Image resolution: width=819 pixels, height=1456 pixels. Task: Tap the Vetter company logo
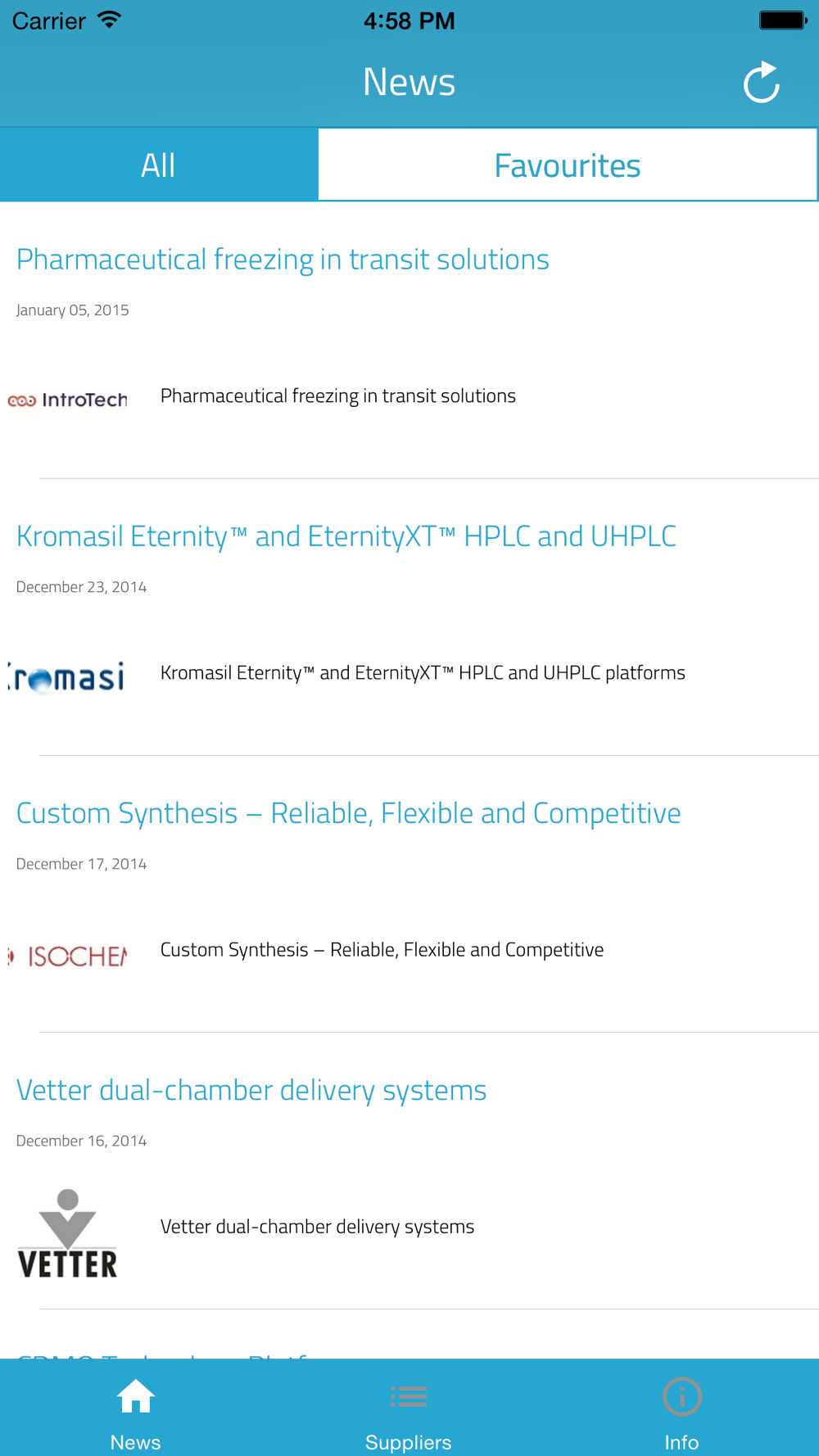[x=68, y=1232]
